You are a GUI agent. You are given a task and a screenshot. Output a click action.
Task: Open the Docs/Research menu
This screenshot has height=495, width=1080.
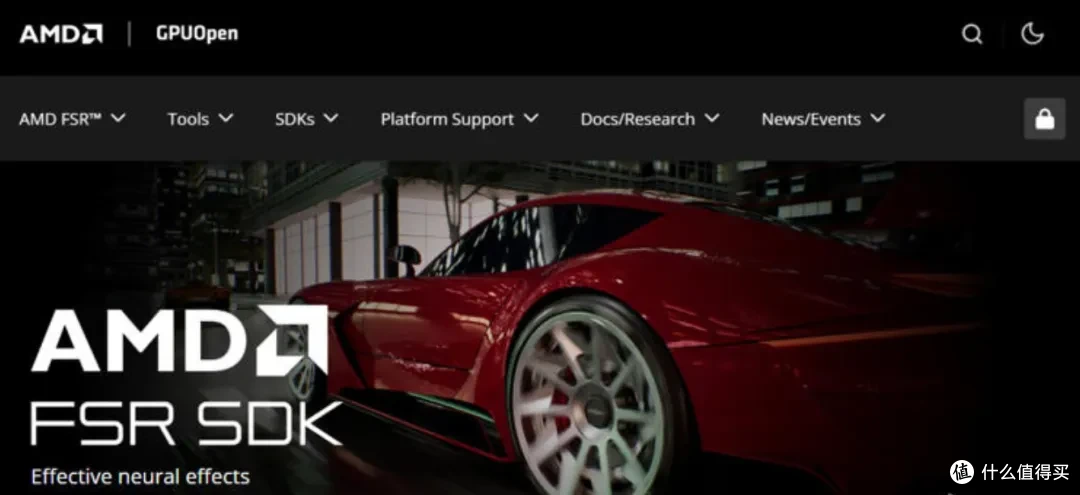click(x=638, y=119)
